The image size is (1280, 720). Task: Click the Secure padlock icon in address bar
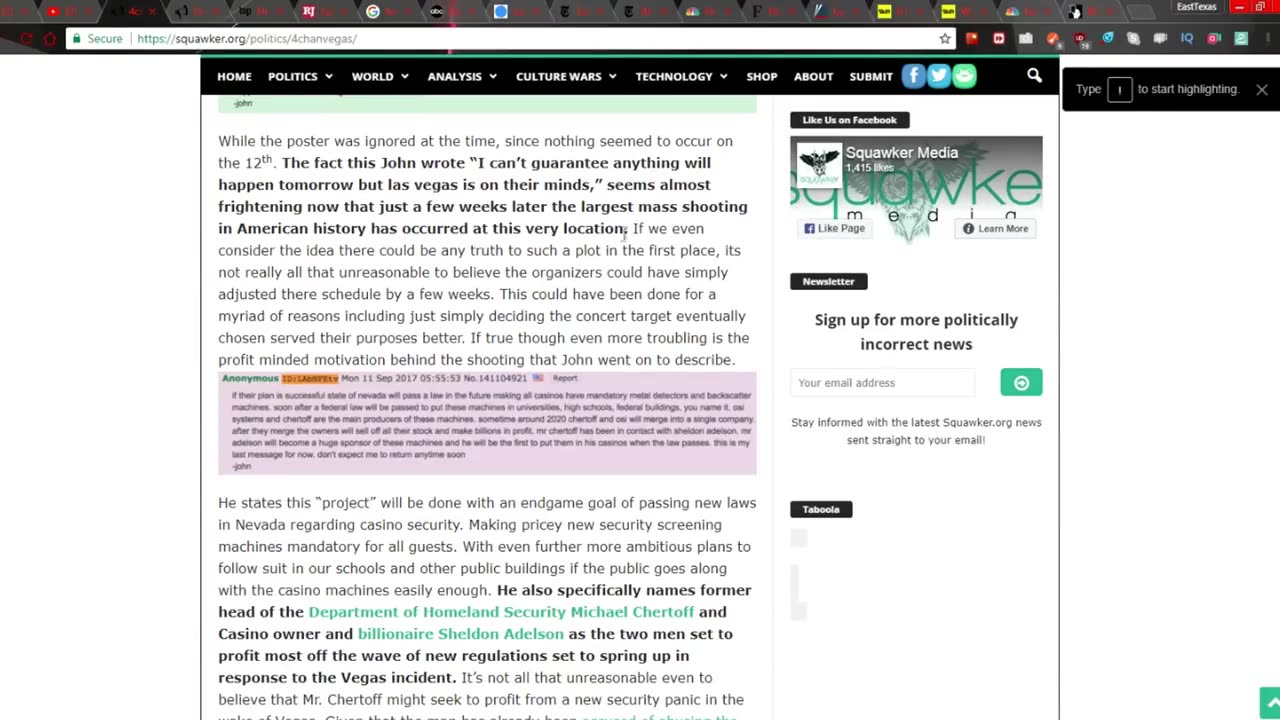[77, 39]
